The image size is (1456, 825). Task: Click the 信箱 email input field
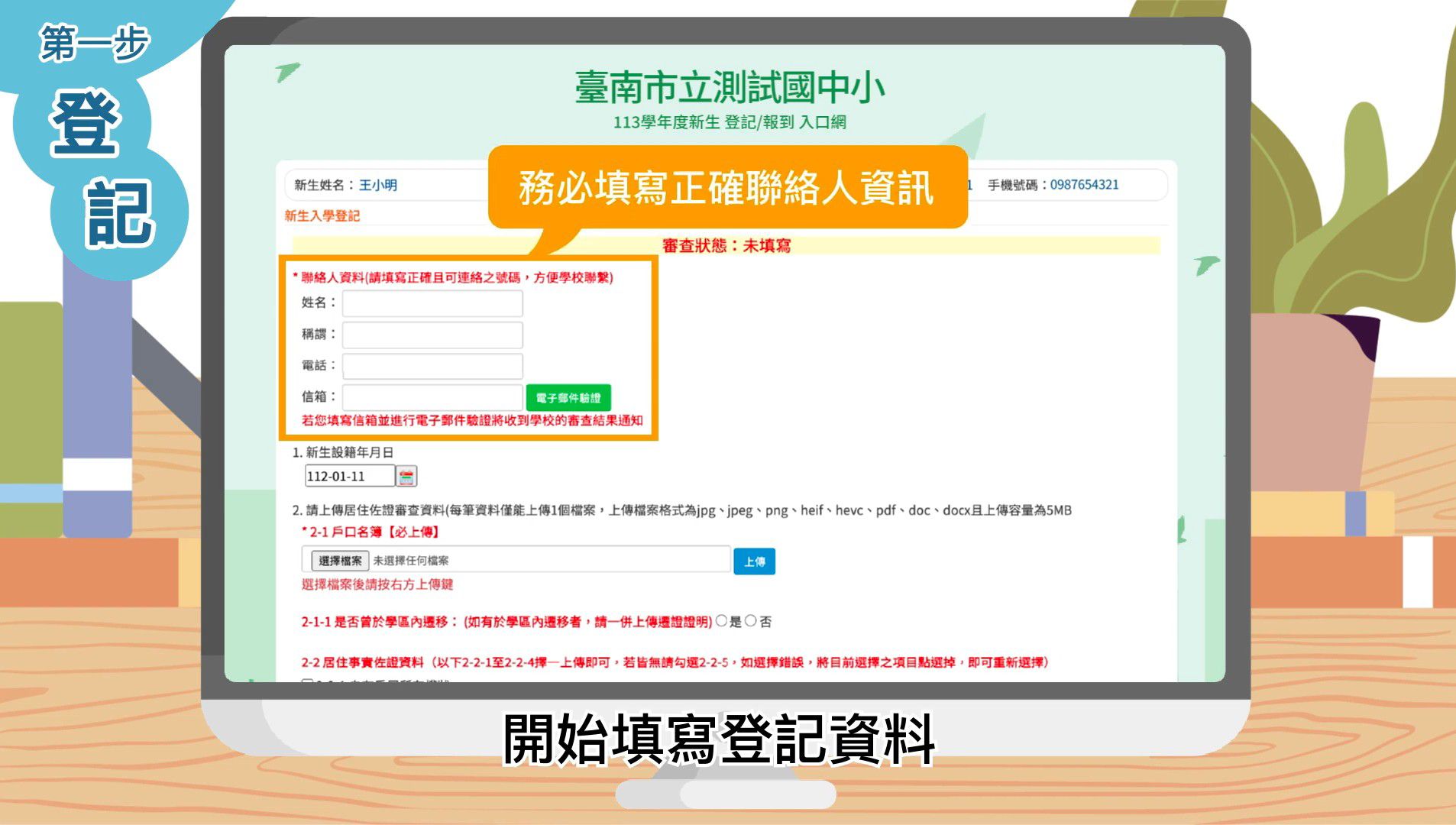coord(432,397)
